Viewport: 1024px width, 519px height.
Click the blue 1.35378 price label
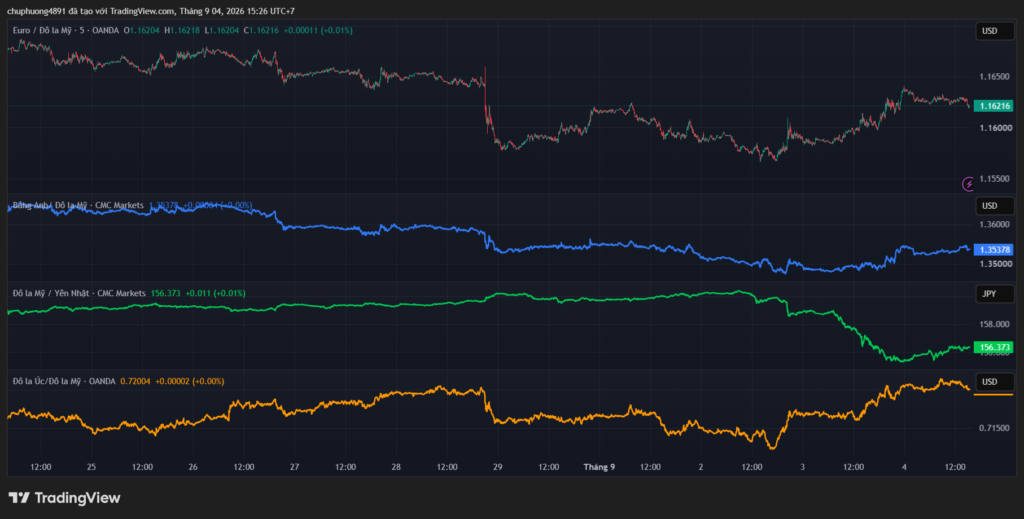pos(993,249)
